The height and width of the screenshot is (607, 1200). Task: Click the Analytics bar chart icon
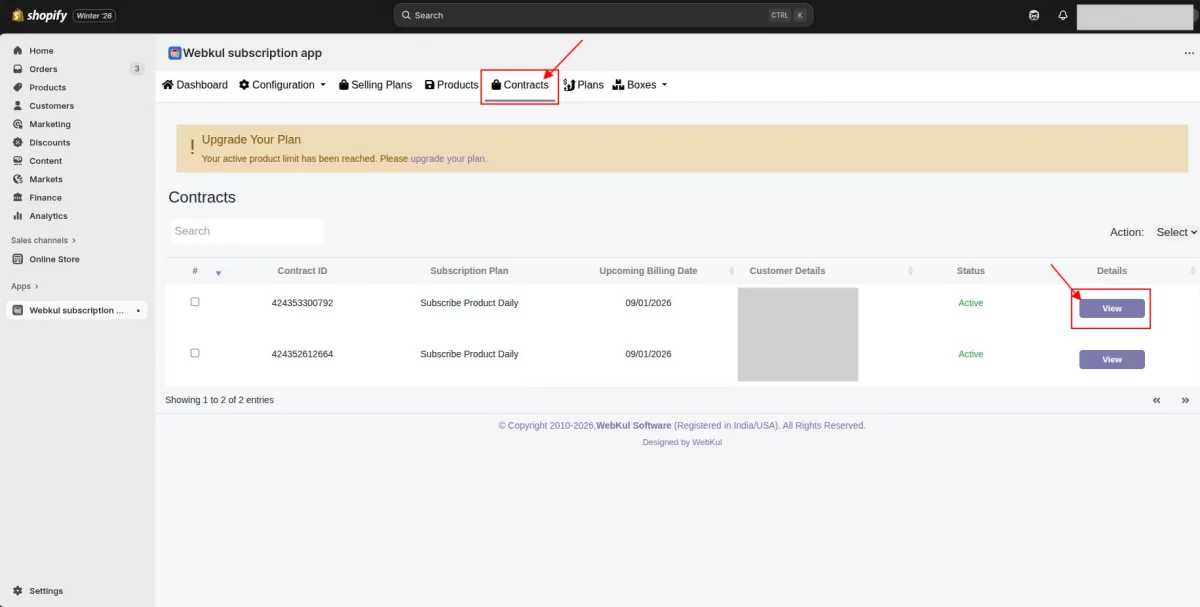click(18, 216)
